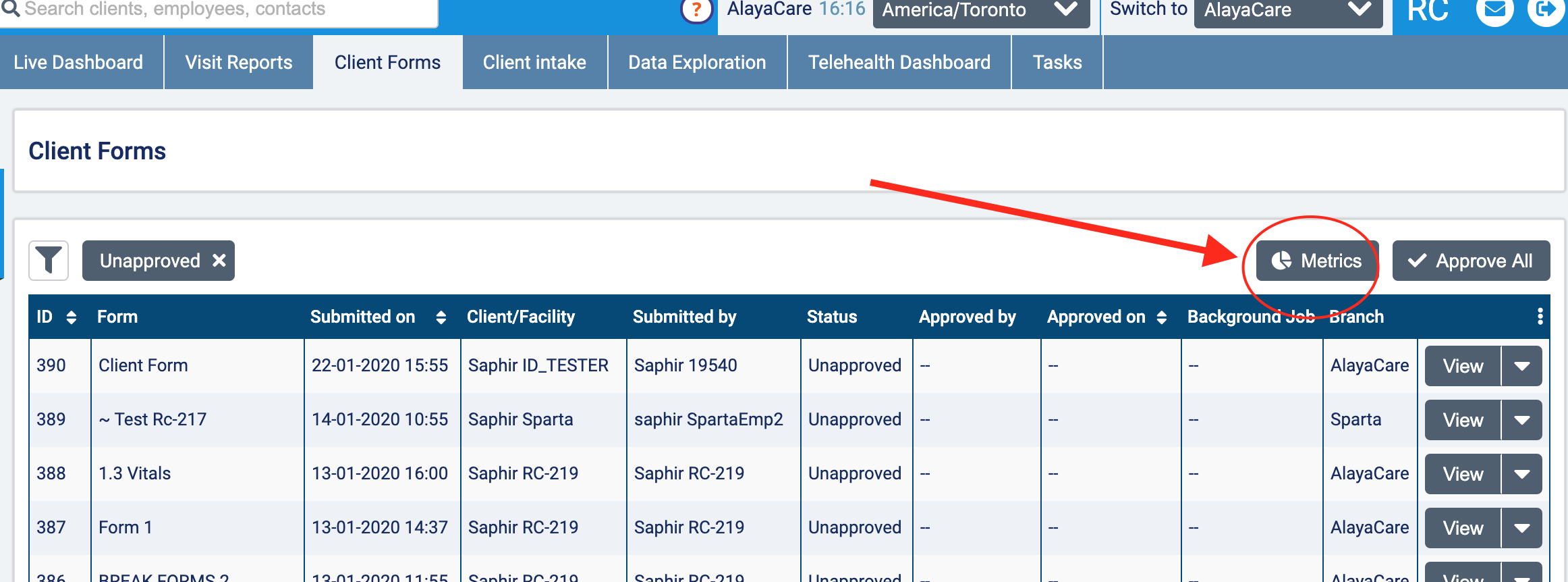1568x582 pixels.
Task: Expand View options arrow for form 388
Action: [1521, 474]
